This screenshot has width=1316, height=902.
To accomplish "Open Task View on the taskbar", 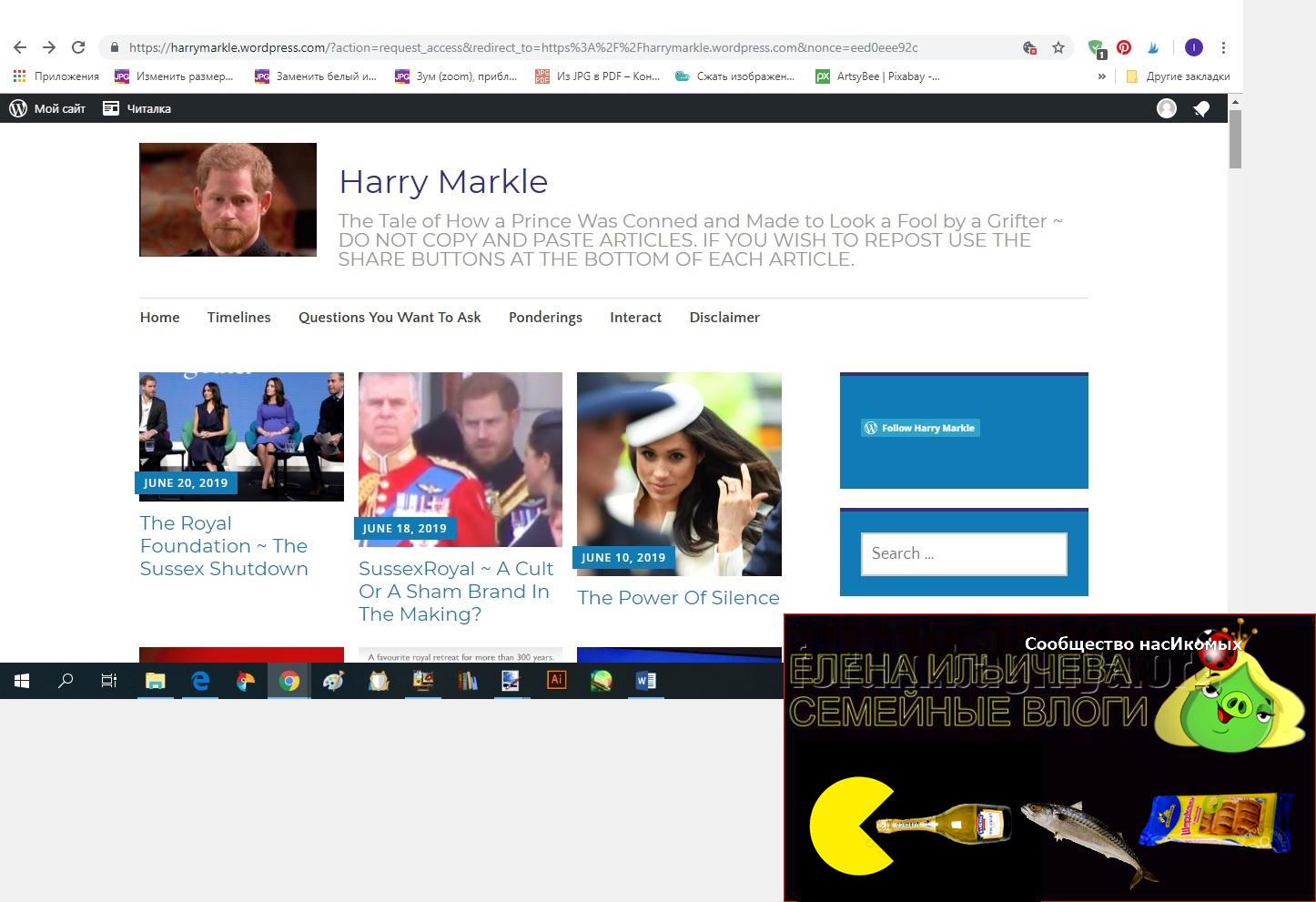I will pyautogui.click(x=109, y=681).
